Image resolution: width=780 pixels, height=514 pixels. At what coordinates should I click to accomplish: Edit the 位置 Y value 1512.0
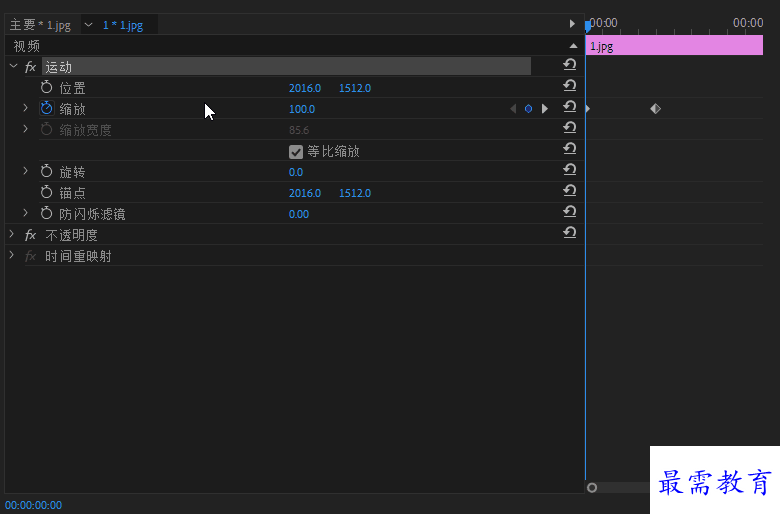(355, 88)
